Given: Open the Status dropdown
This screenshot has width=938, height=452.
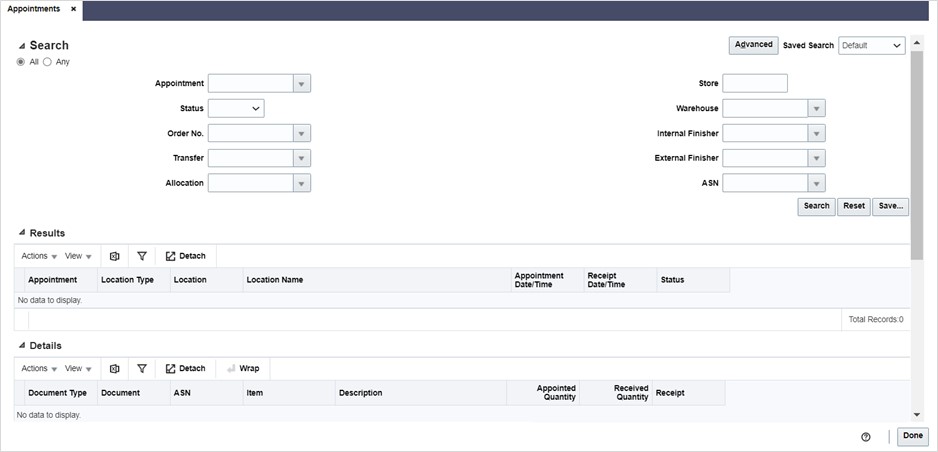Looking at the screenshot, I should (x=236, y=108).
